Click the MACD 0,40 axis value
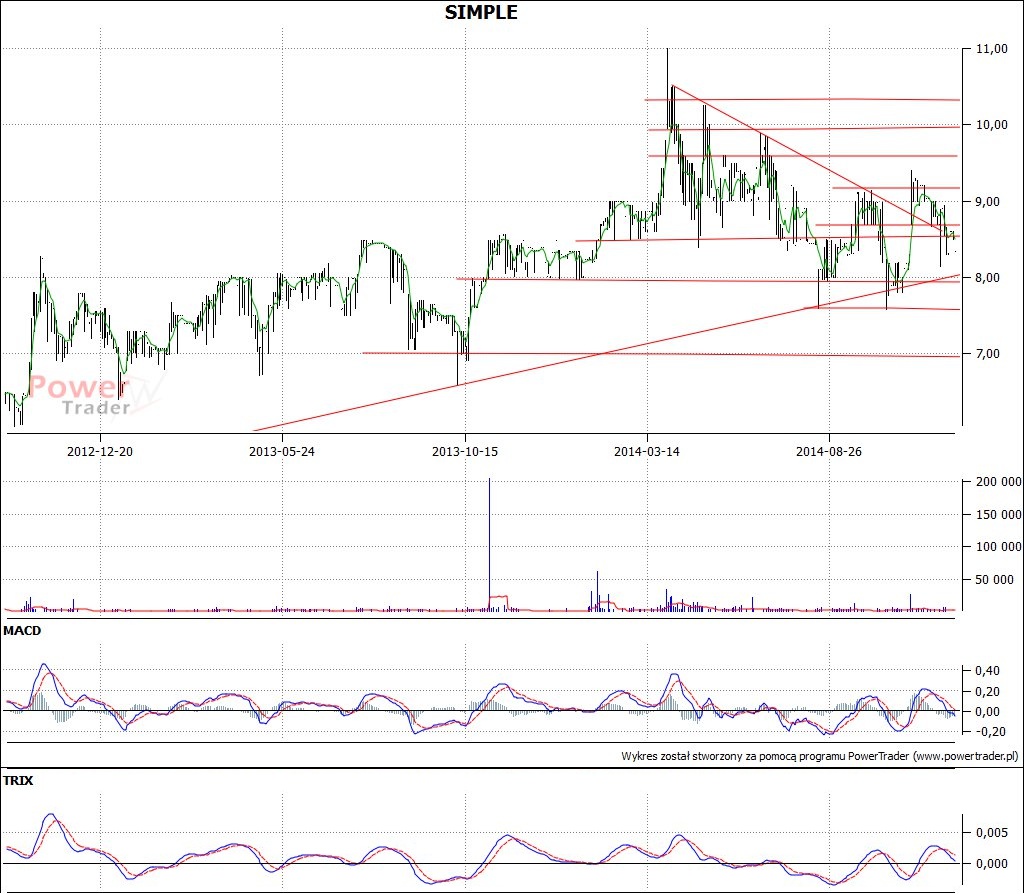Screen dimensions: 1024x894 [987, 671]
